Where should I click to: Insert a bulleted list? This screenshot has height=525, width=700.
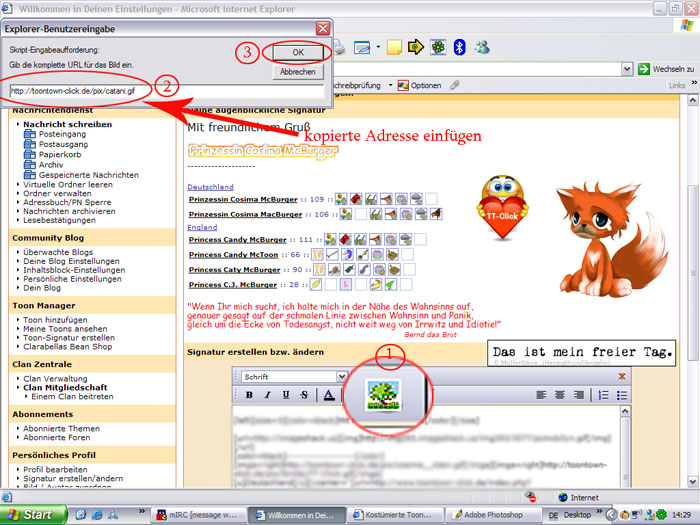pos(621,395)
